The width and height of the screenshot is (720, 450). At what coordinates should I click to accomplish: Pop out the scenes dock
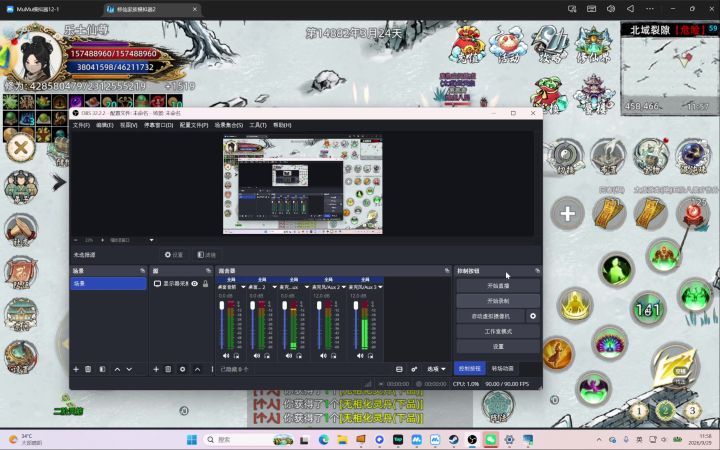(x=142, y=271)
